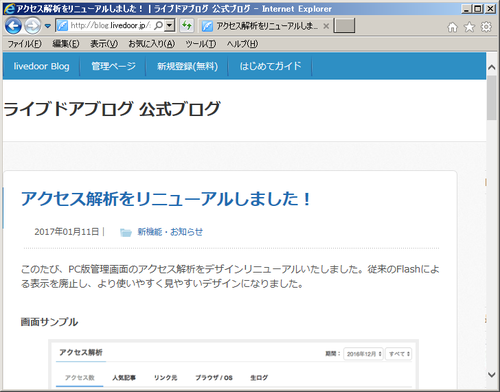500x392 pixels.
Task: Click scrollbar down arrow
Action: click(491, 375)
